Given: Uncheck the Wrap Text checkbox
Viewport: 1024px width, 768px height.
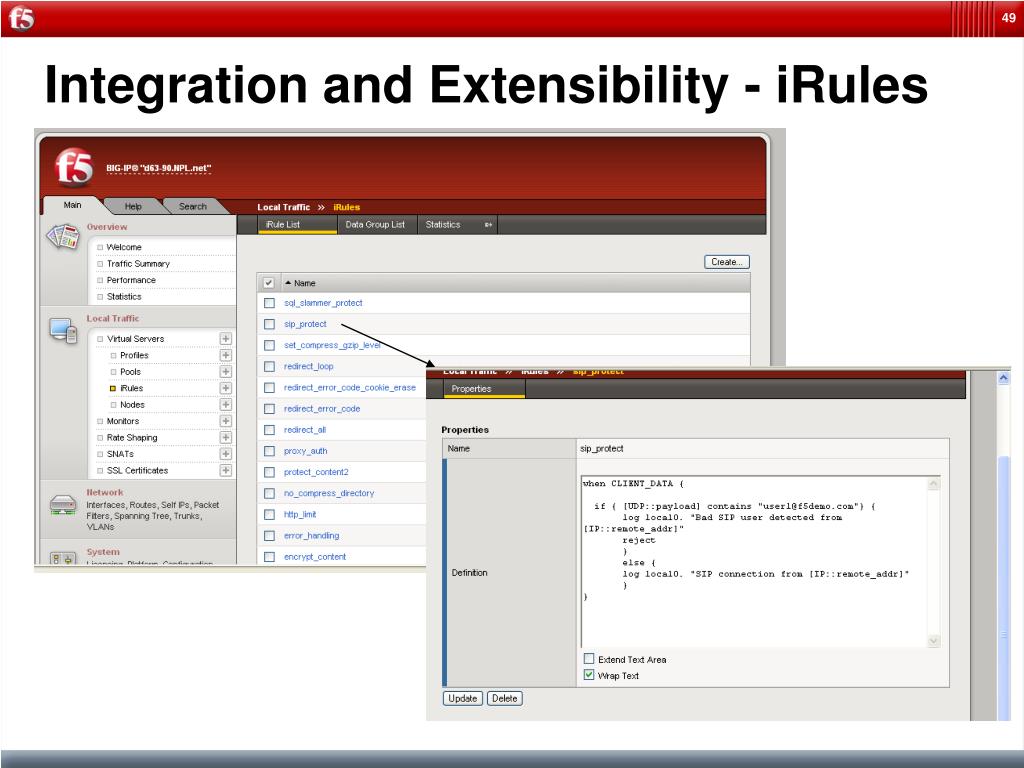Looking at the screenshot, I should tap(589, 675).
